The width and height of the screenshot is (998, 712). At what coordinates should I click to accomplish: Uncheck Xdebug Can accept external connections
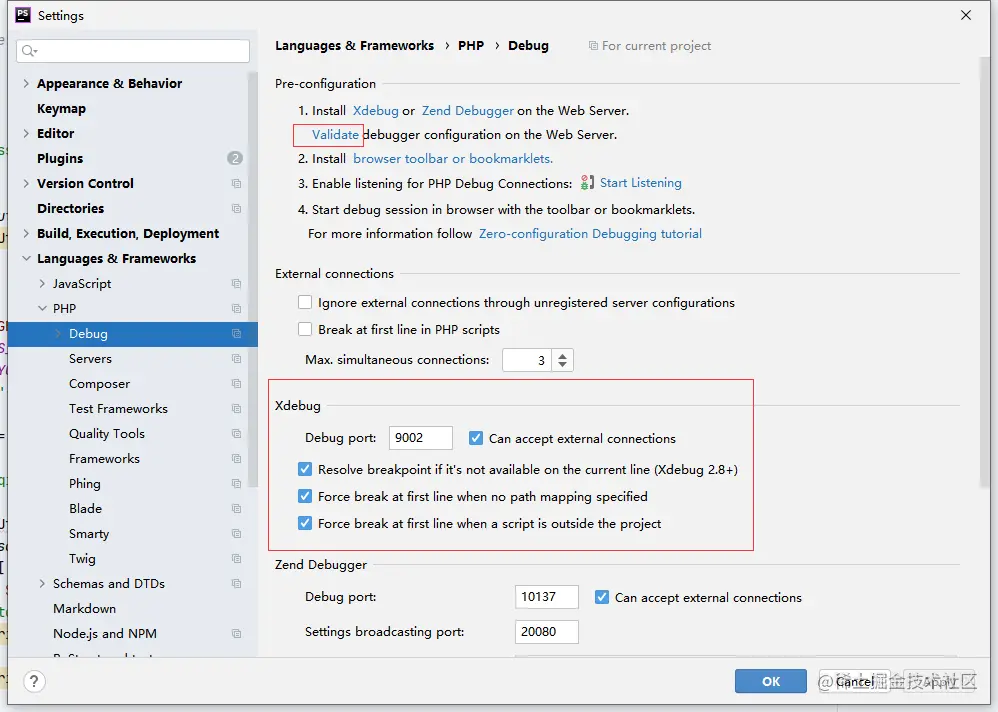(x=476, y=438)
